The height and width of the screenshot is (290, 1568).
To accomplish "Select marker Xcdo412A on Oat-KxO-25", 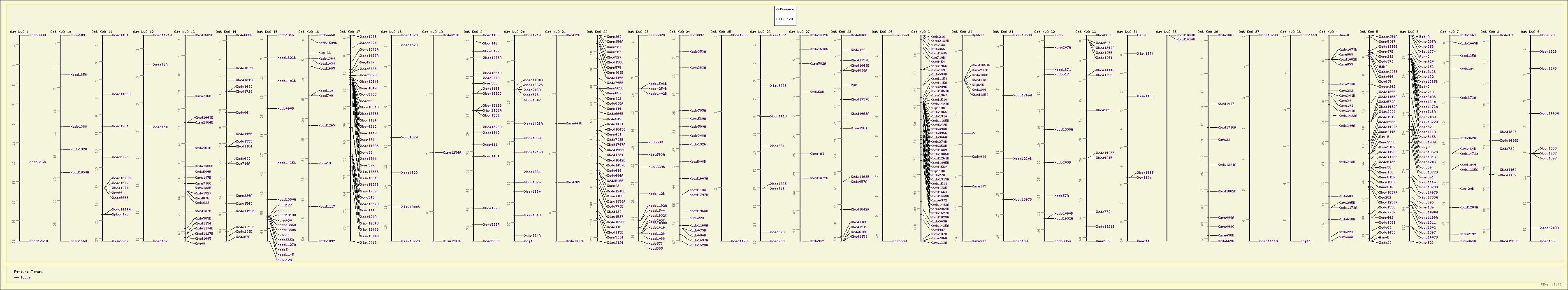I will pos(739,241).
